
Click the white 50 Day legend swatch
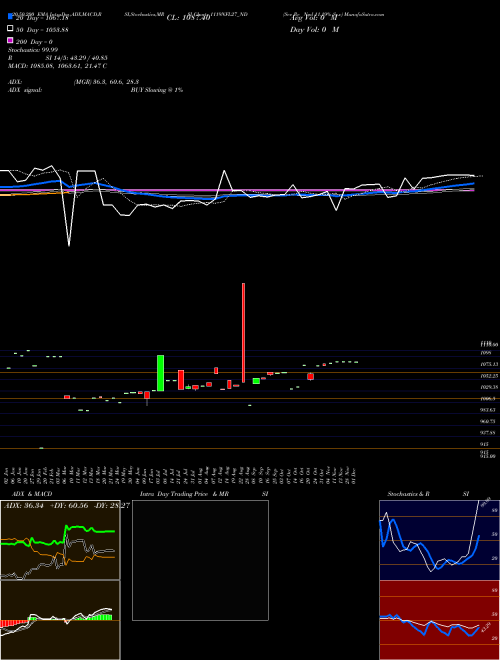click(10, 29)
